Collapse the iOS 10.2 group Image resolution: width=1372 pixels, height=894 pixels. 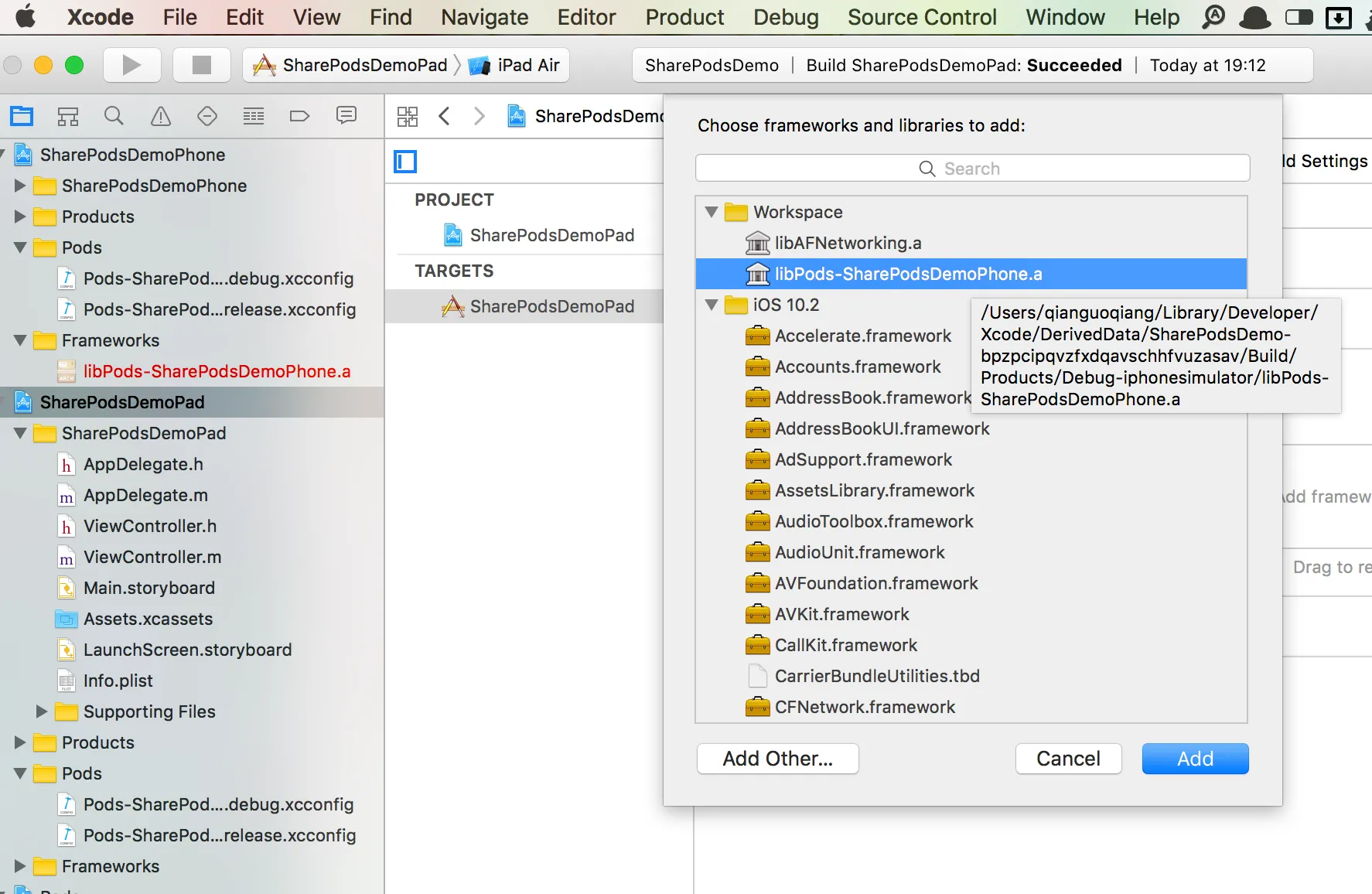pos(712,305)
